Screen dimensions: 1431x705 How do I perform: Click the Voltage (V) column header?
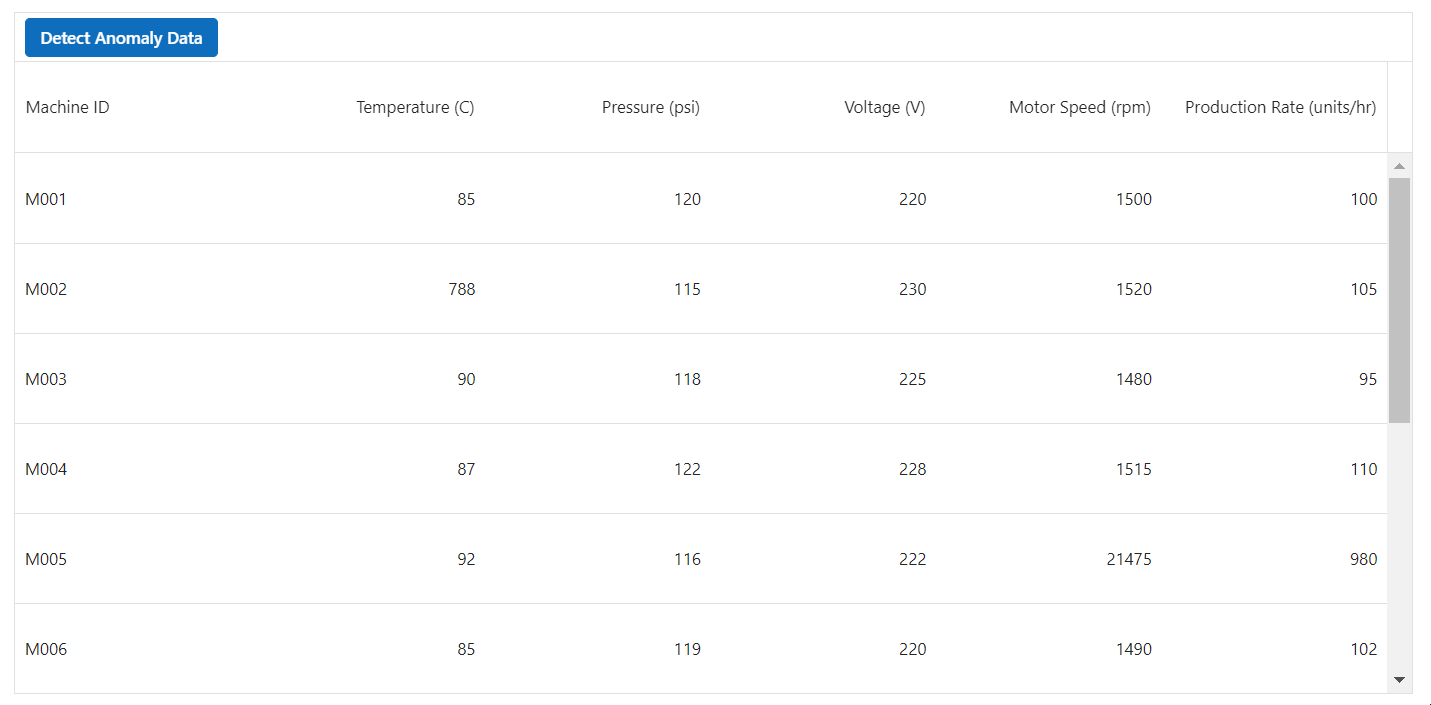tap(884, 107)
